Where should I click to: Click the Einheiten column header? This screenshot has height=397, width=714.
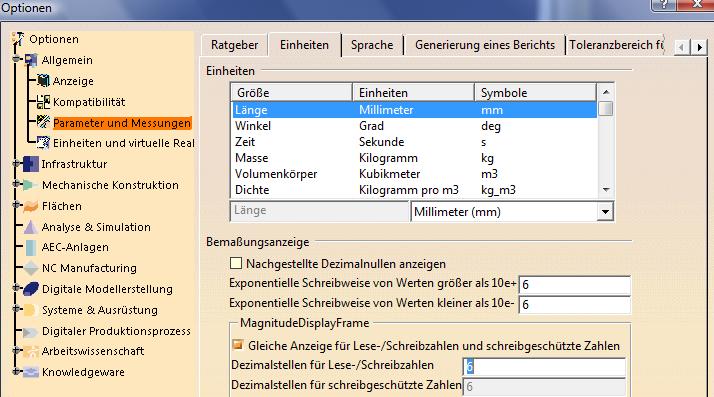[413, 92]
